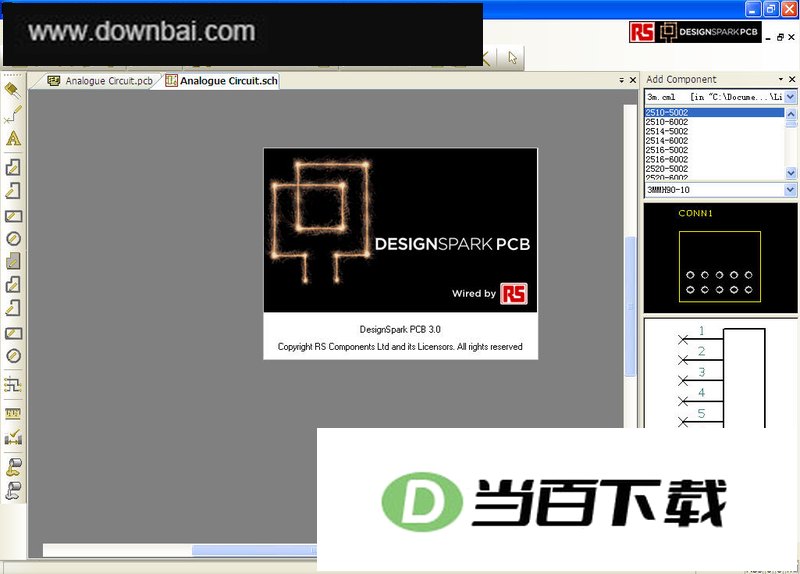Select the Add Component chip icon
Image resolution: width=800 pixels, height=574 pixels.
(x=13, y=90)
